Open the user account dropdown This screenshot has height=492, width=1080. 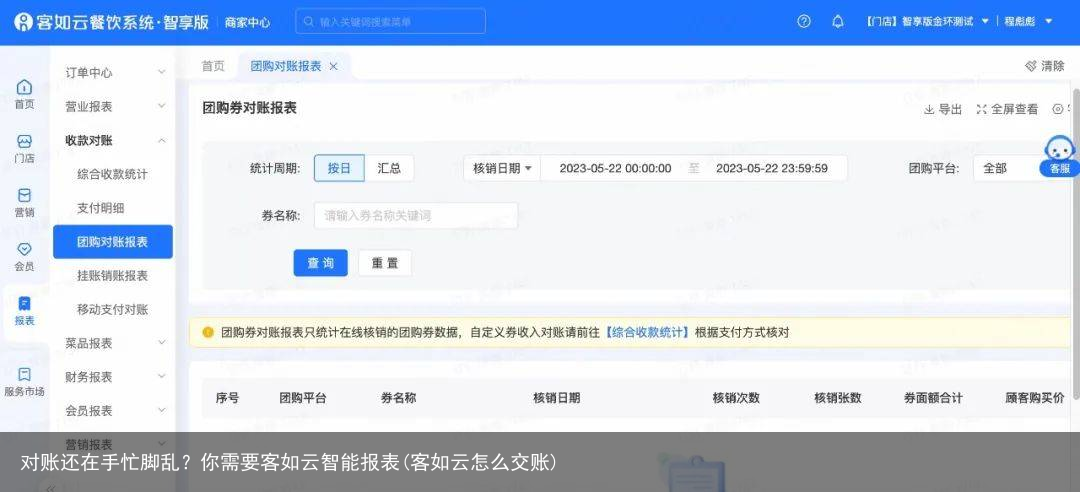coord(1028,21)
